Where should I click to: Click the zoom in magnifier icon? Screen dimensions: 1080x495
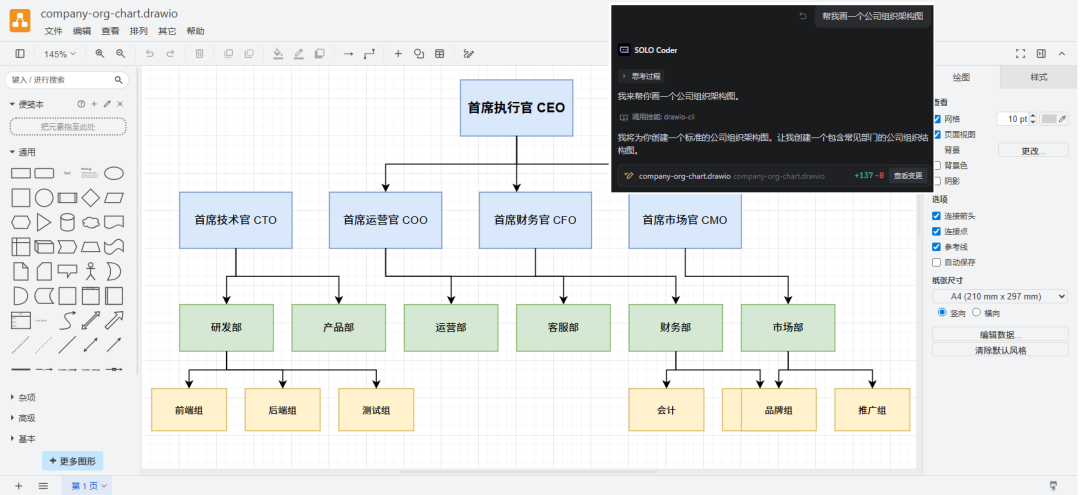click(x=100, y=54)
